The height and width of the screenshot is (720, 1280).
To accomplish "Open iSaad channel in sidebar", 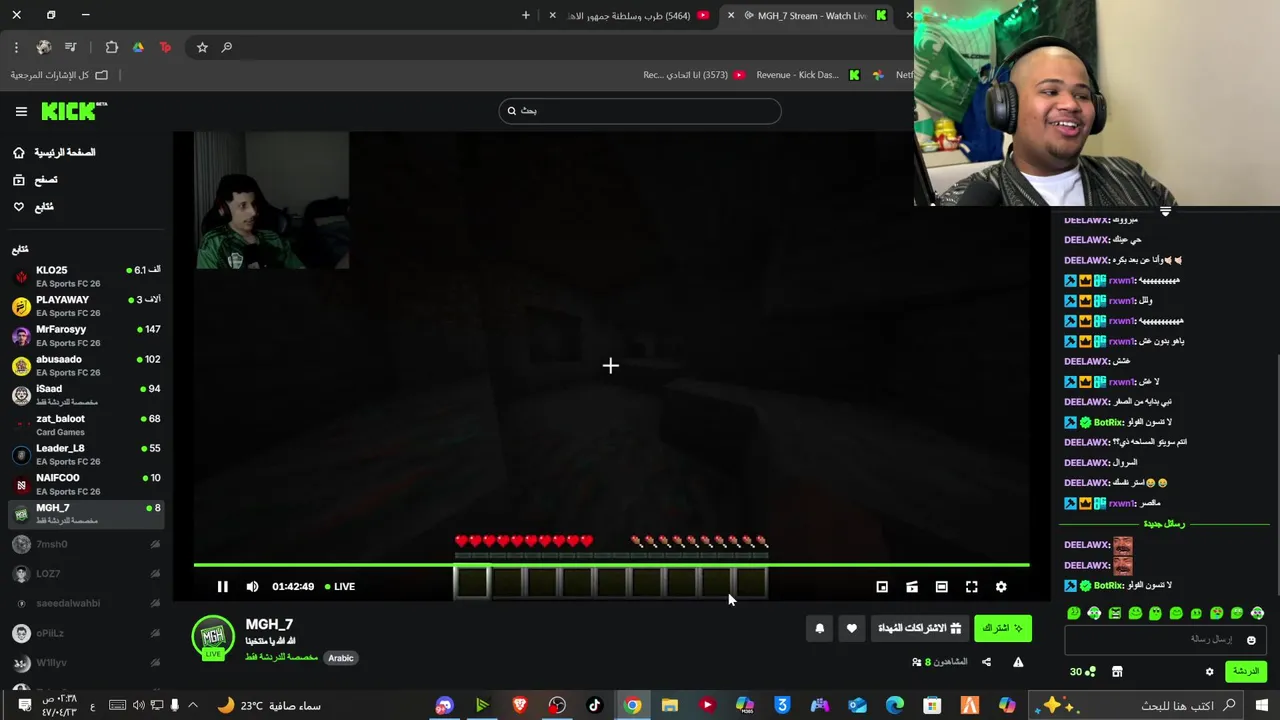I will (x=86, y=395).
